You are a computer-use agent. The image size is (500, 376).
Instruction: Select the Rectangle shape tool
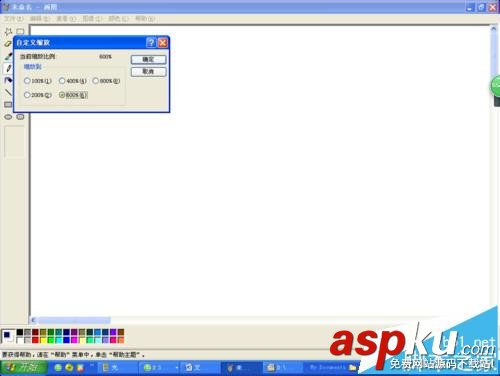8,105
